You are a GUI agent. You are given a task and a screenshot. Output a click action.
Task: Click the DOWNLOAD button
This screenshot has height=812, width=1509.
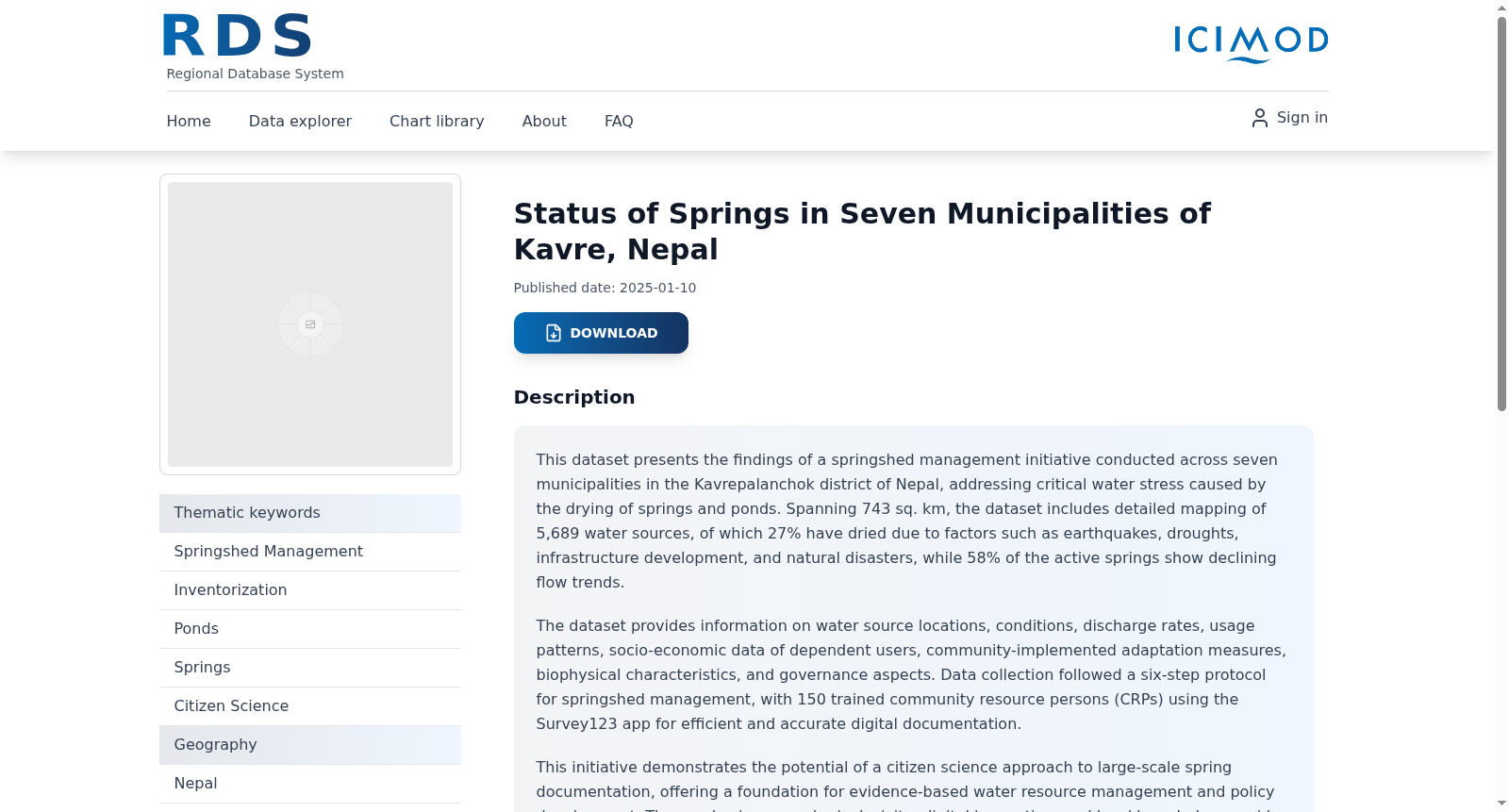[601, 333]
